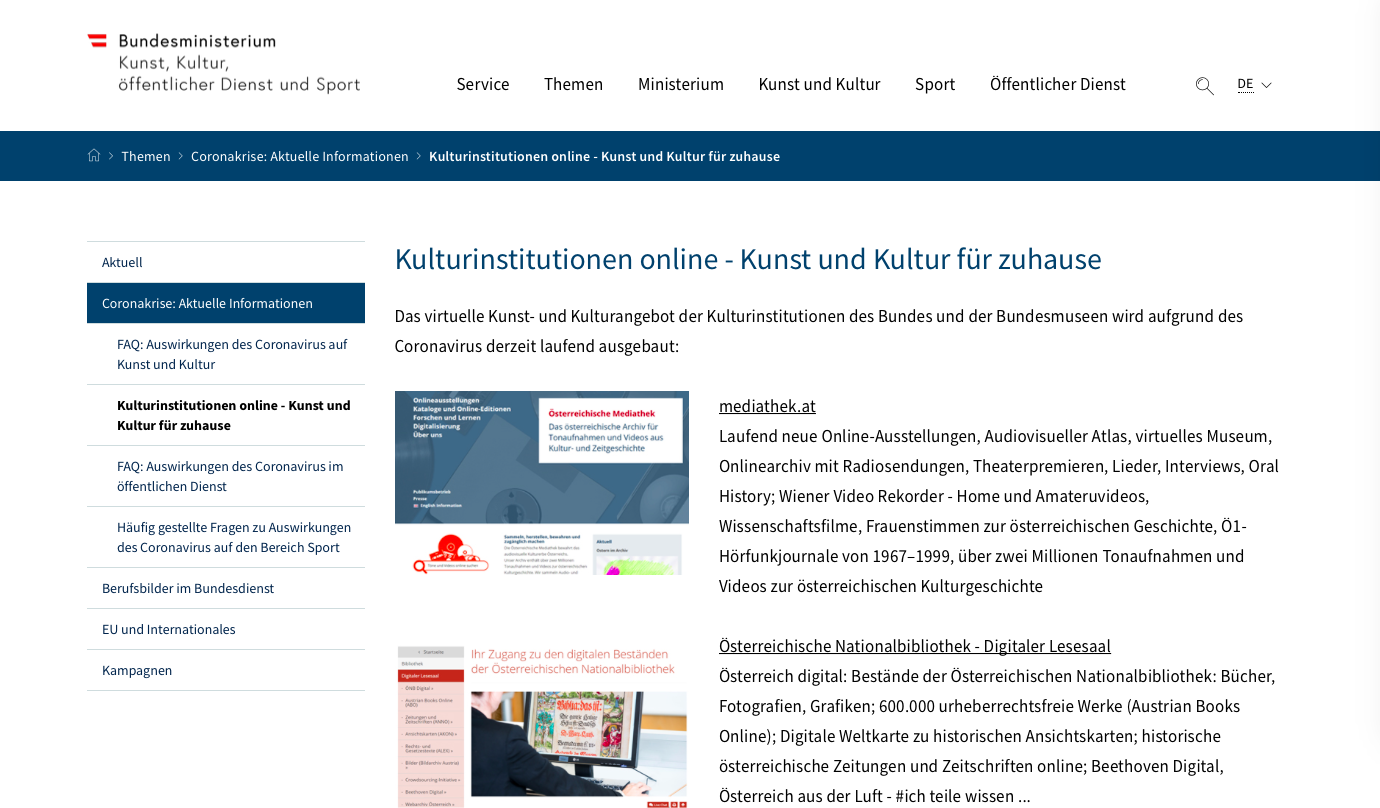Viewport: 1380px width, 808px height.
Task: Go to Themen in the breadcrumb
Action: tap(146, 156)
